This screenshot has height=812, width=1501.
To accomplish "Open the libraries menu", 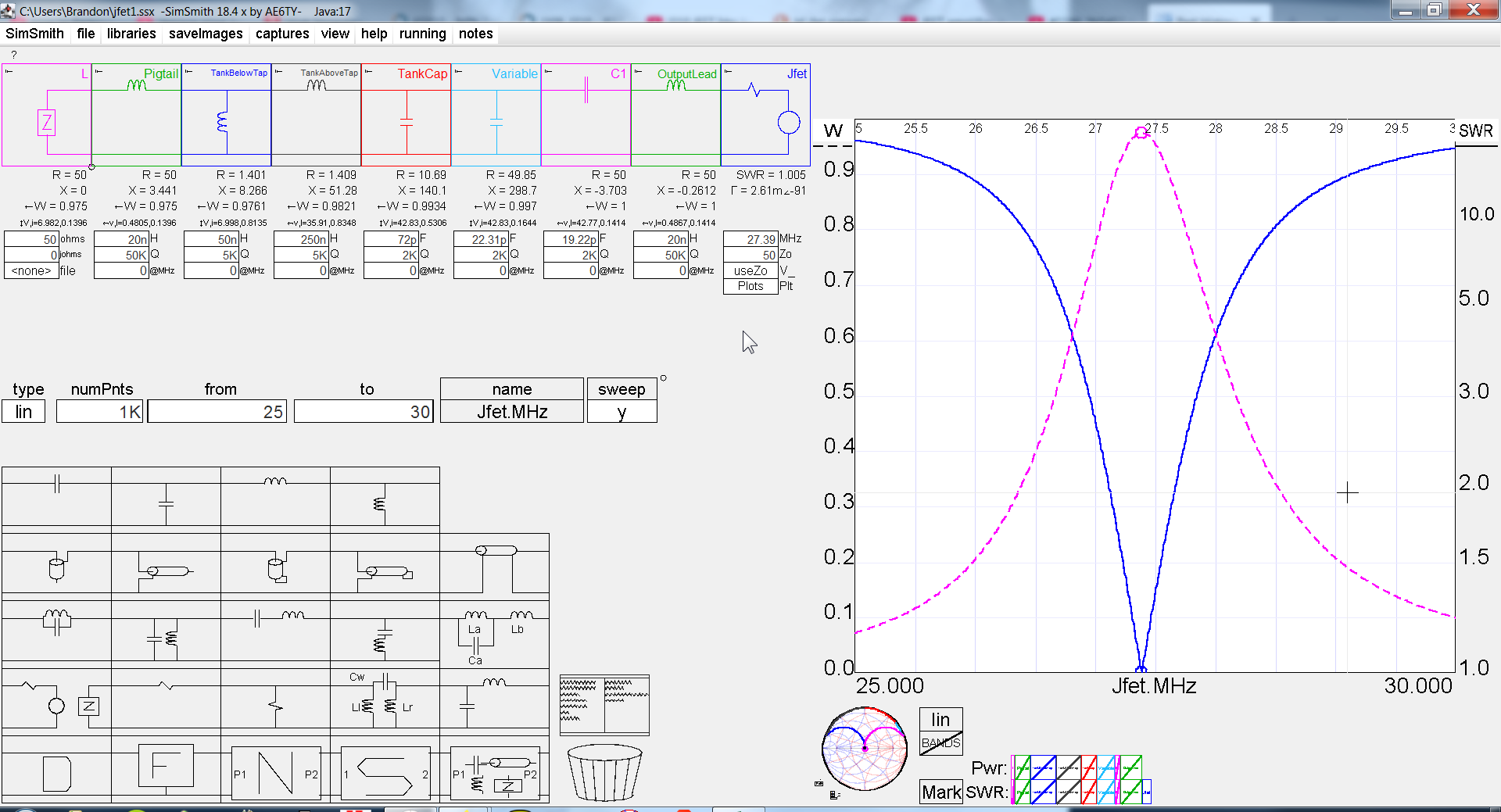I will tap(131, 34).
